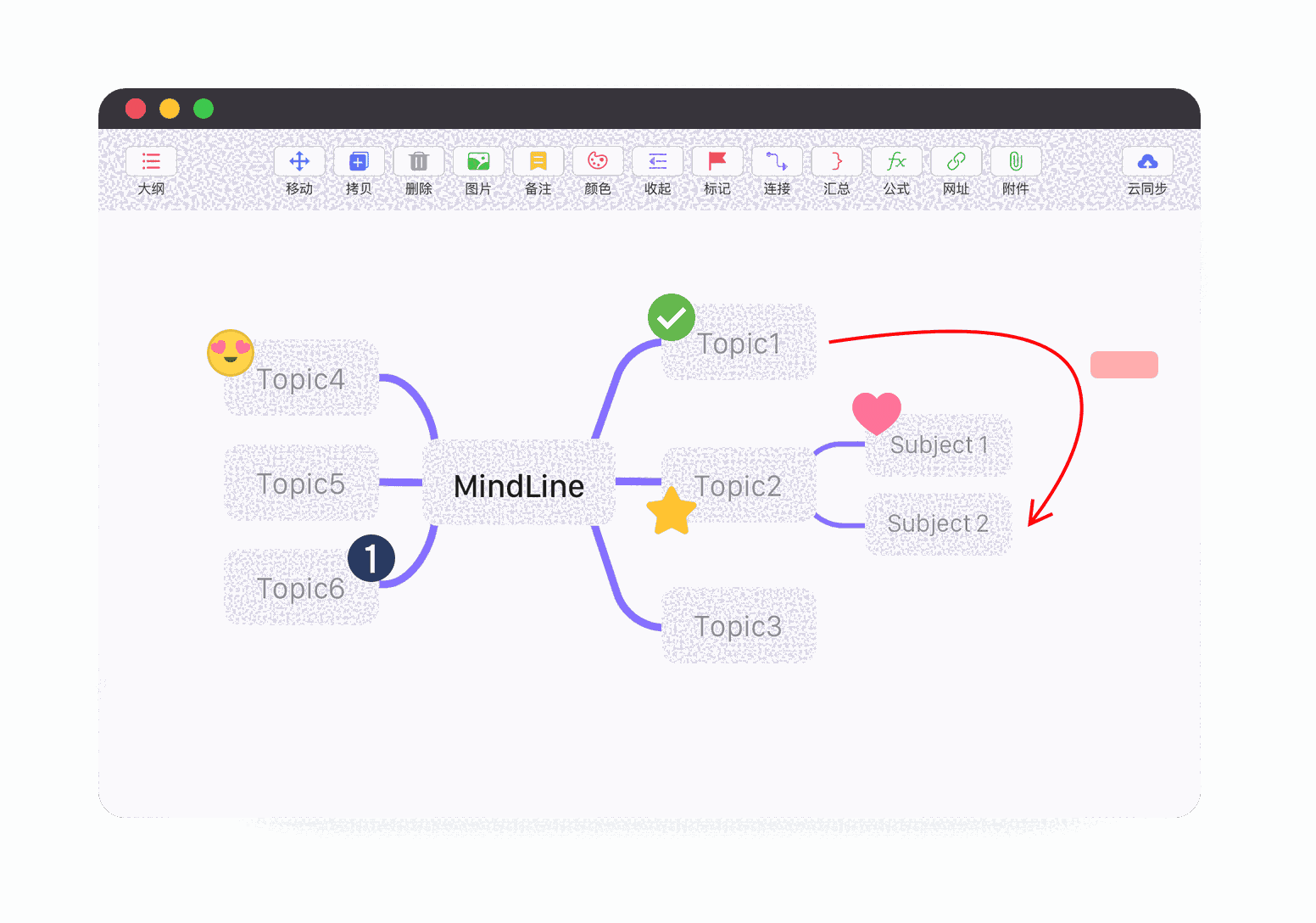
Task: Toggle the 标记 flag marker
Action: tap(717, 161)
